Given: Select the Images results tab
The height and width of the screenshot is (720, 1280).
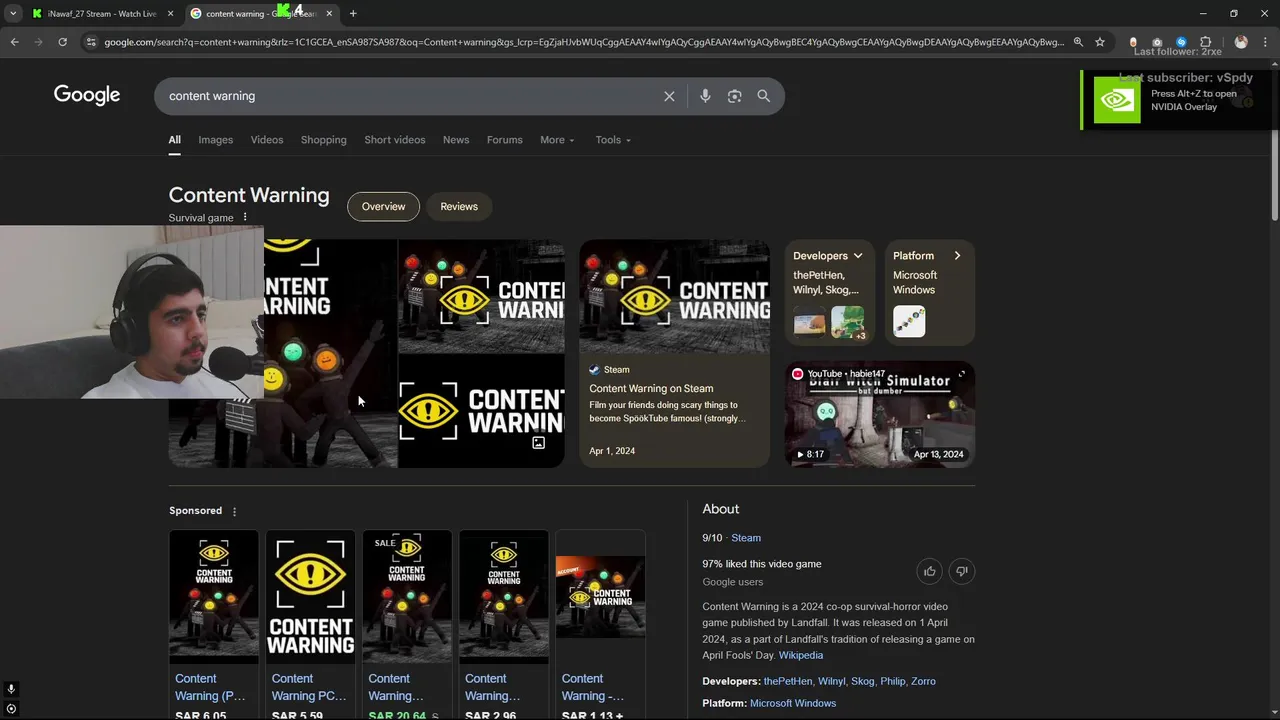Looking at the screenshot, I should (215, 140).
